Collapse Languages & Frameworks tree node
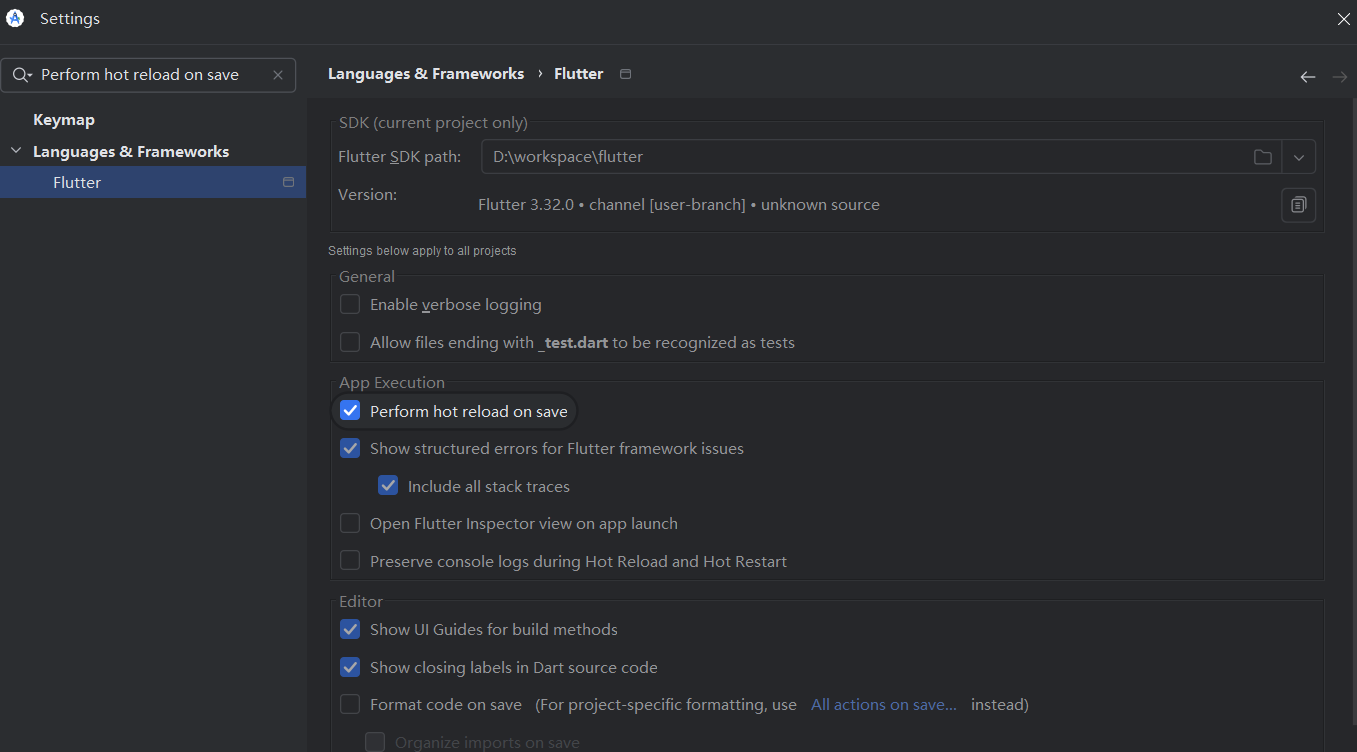Viewport: 1357px width, 752px height. (15, 151)
